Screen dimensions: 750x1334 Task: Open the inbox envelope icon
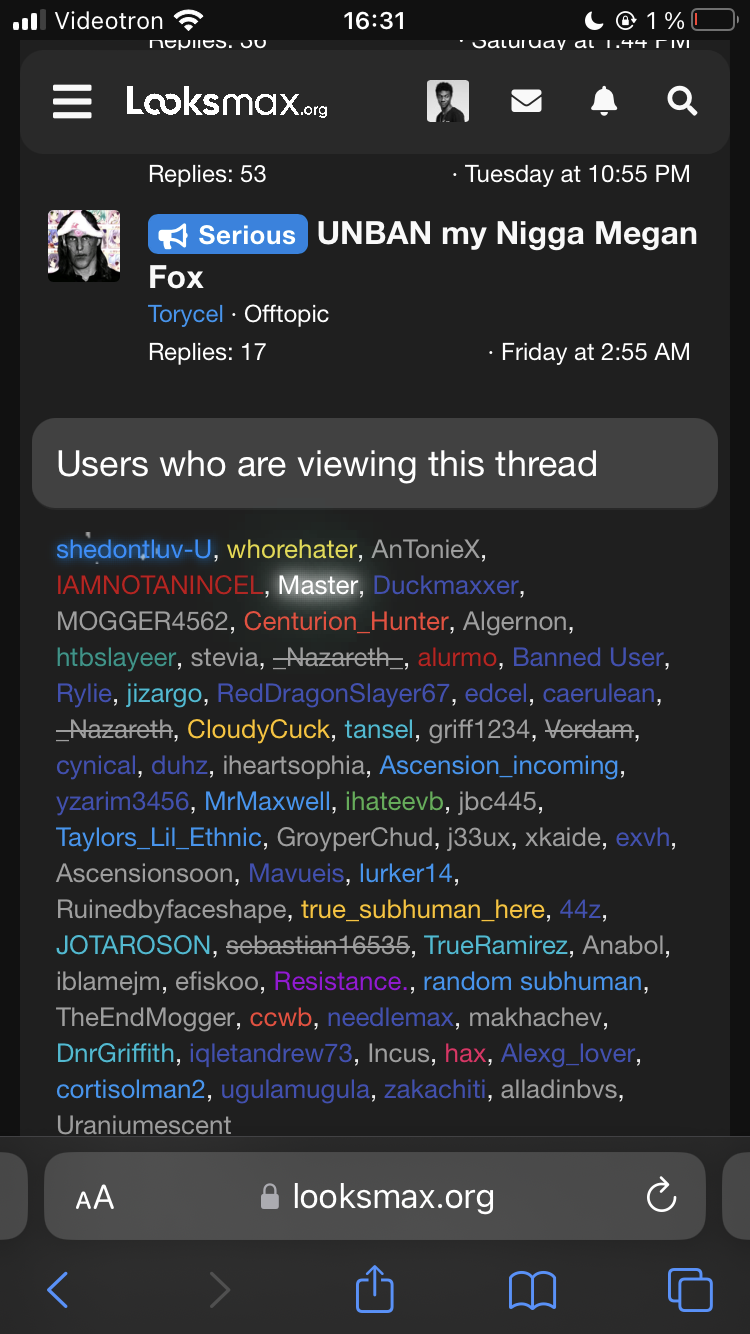click(x=526, y=101)
